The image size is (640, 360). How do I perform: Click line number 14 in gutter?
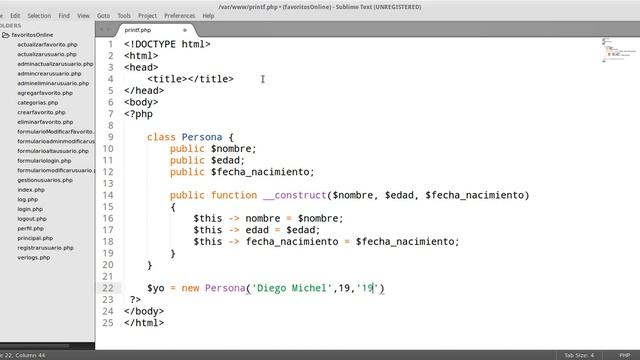pyautogui.click(x=108, y=195)
